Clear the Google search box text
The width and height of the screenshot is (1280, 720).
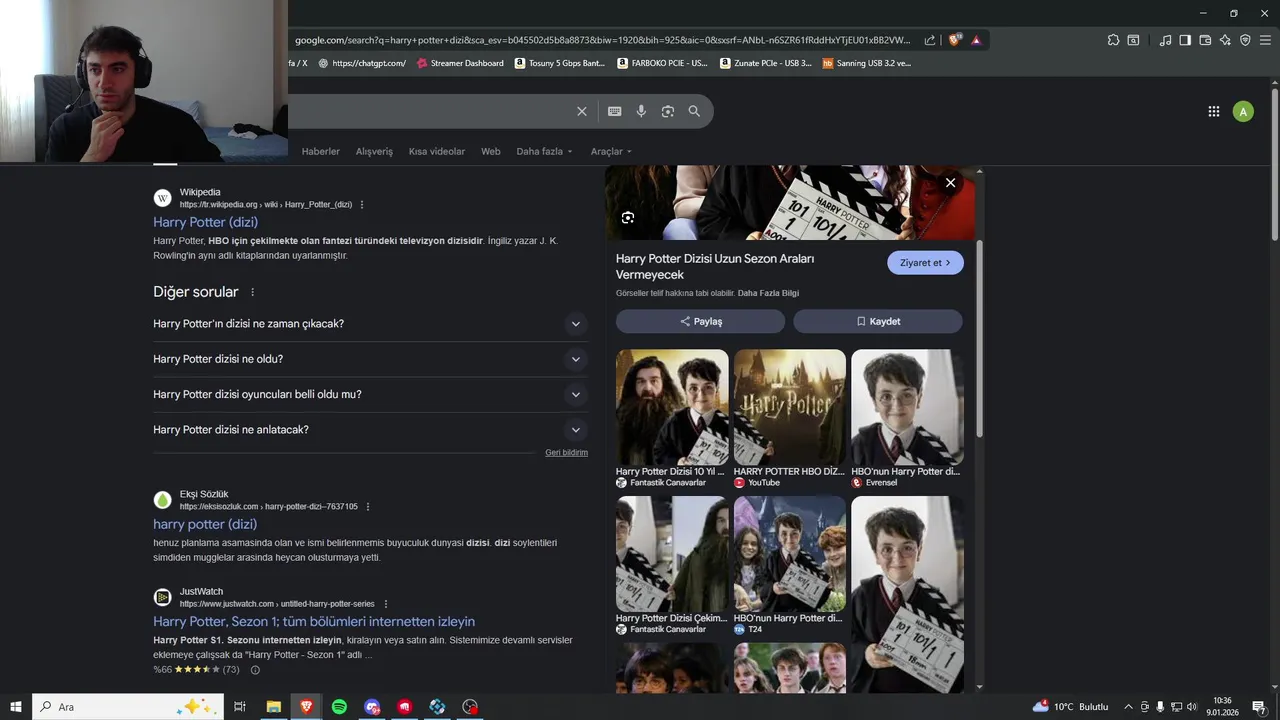click(582, 111)
